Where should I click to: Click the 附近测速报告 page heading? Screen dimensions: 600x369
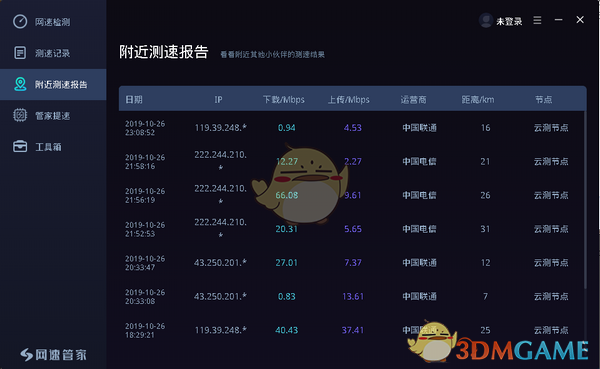pyautogui.click(x=164, y=52)
